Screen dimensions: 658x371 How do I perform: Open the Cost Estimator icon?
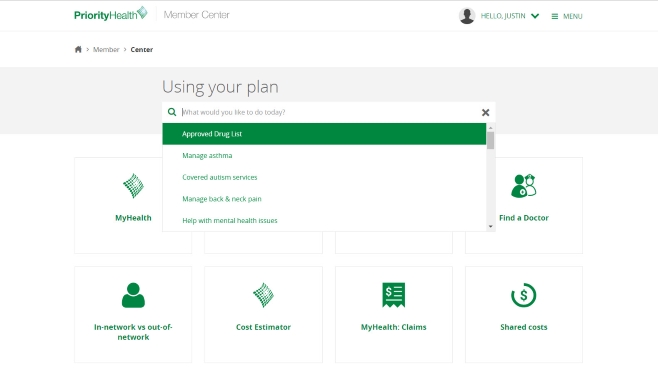pyautogui.click(x=264, y=295)
